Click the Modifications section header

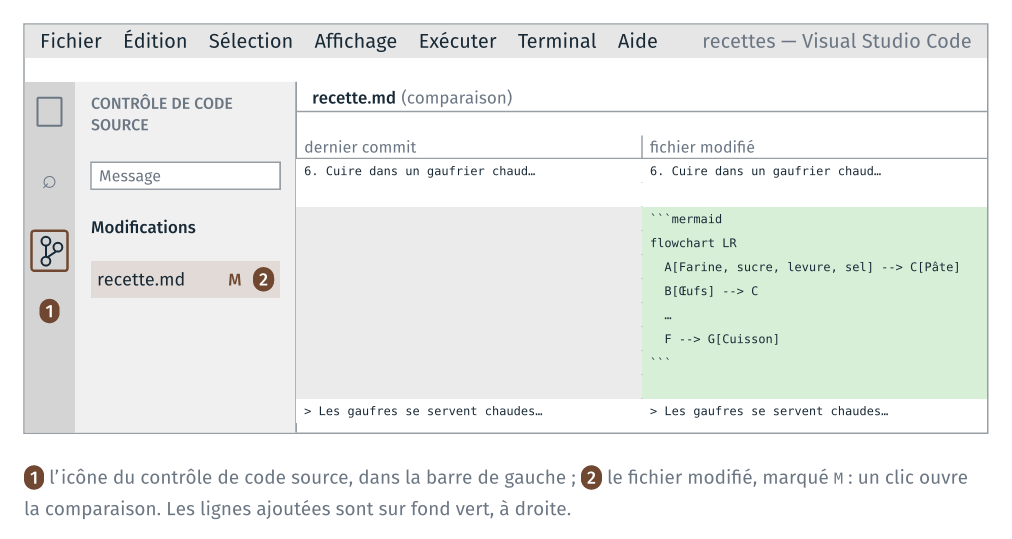[143, 227]
